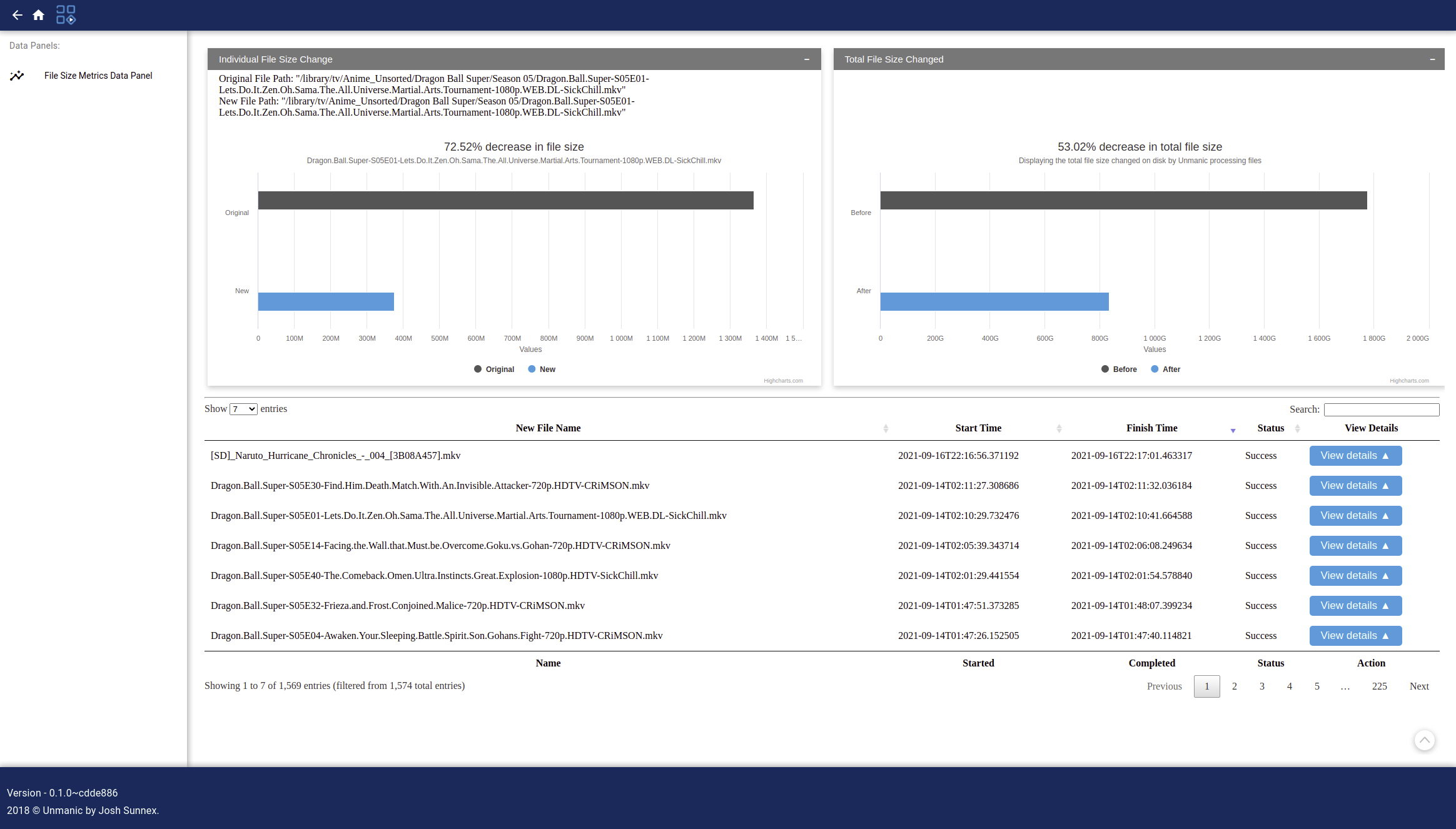
Task: Click the File Size Metrics chart icon
Action: pos(17,76)
